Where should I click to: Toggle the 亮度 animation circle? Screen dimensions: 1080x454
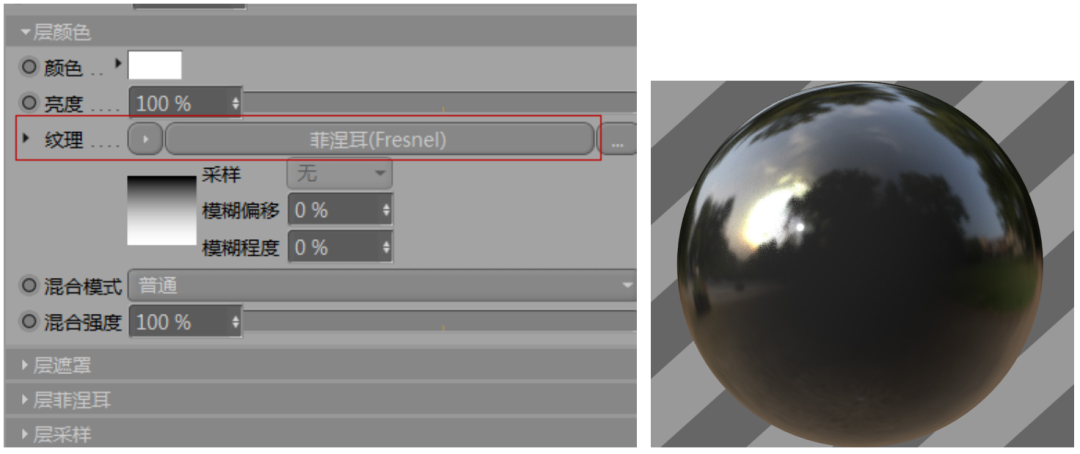[x=29, y=103]
